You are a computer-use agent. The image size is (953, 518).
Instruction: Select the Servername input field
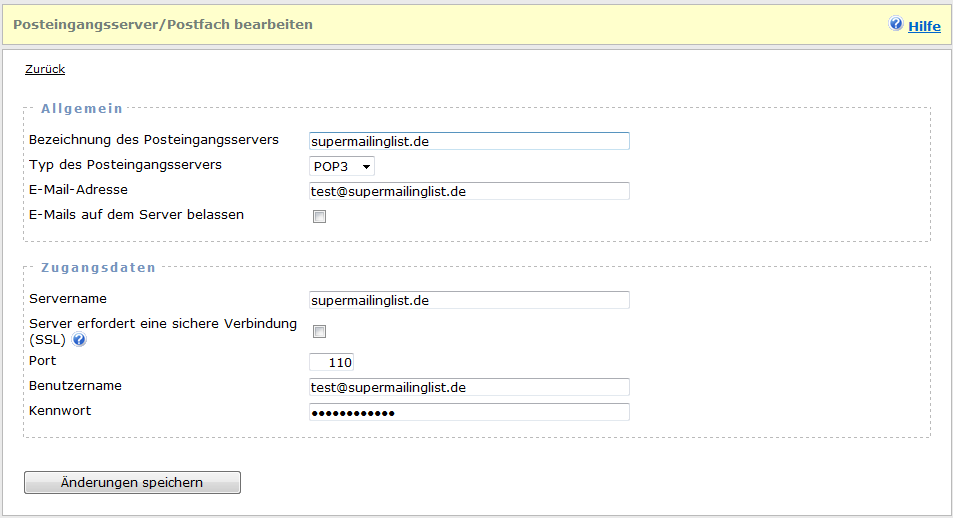pos(469,300)
